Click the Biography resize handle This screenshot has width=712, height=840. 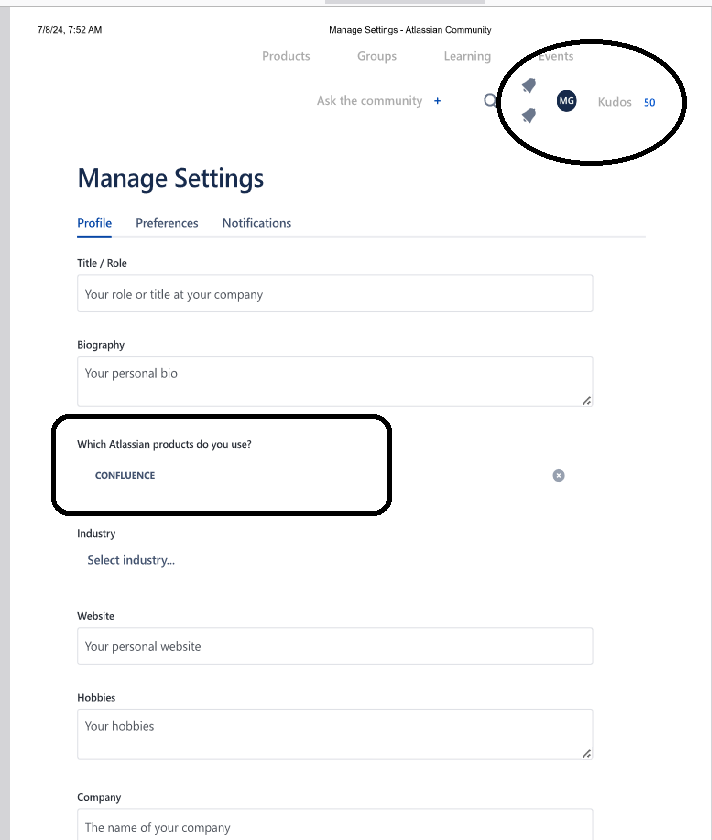point(587,400)
